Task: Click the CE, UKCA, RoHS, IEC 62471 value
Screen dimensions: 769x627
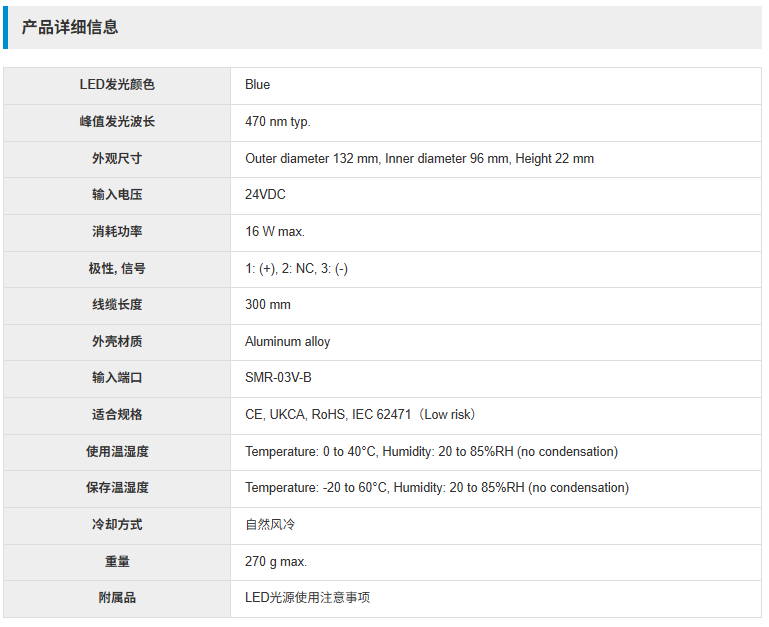Action: tap(360, 415)
